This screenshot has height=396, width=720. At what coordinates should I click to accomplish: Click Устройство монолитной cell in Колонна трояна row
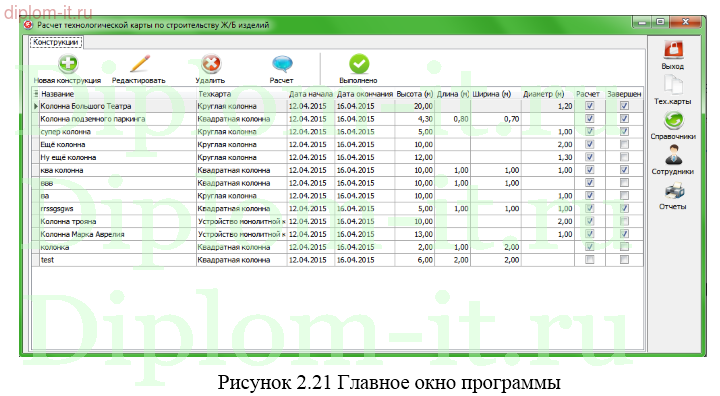click(x=242, y=221)
